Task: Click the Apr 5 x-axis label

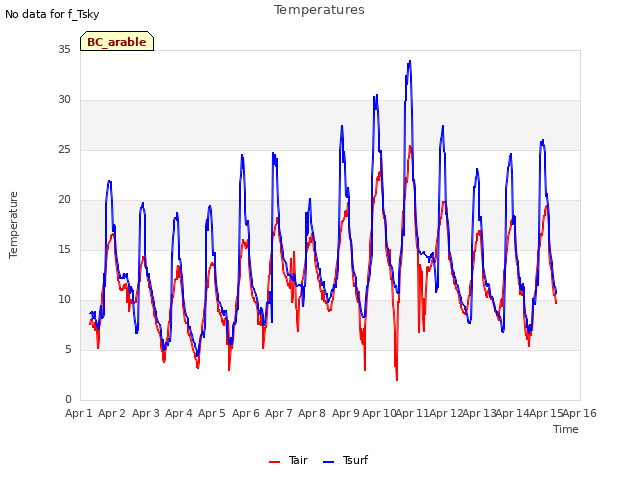Action: 212,413
